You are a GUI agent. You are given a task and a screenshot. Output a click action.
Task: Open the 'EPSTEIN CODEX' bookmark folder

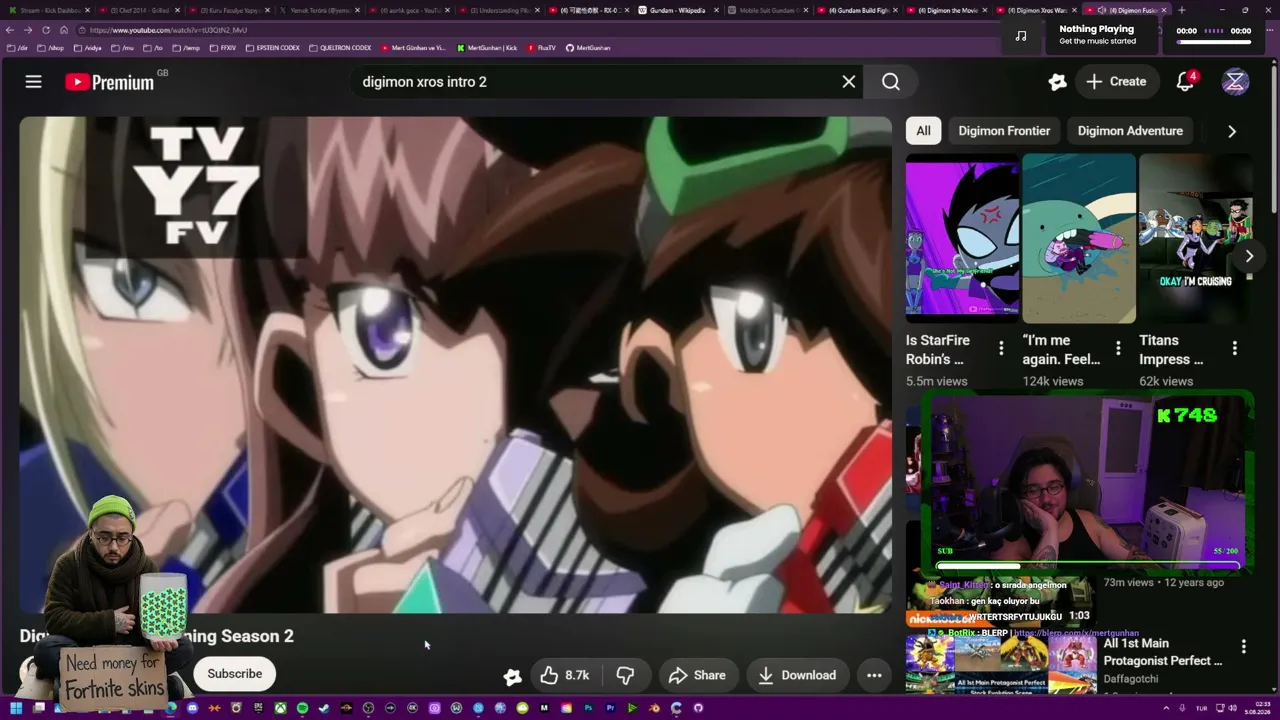click(x=272, y=48)
